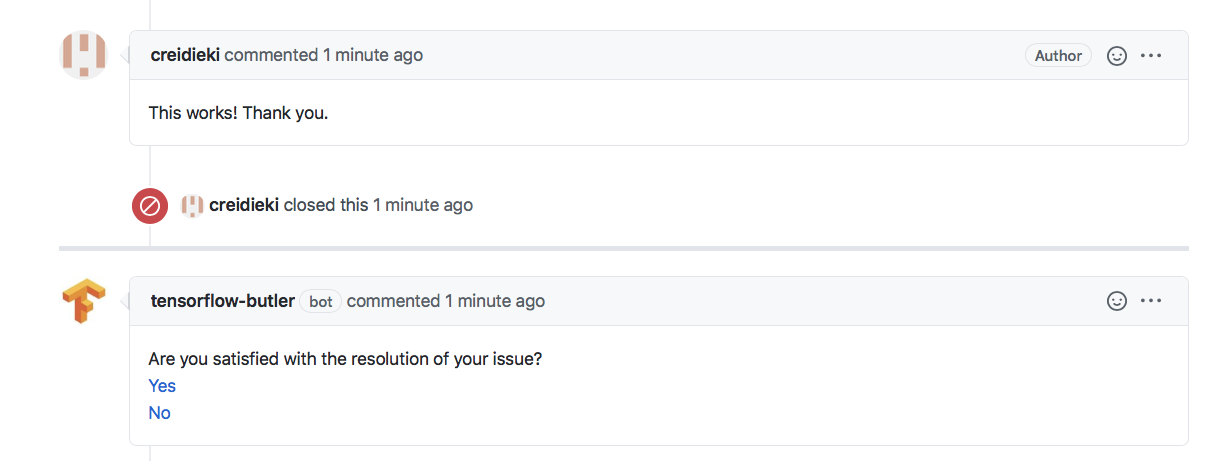Viewport: 1232px width, 461px height.
Task: Answer No to the satisfaction question
Action: [x=159, y=413]
